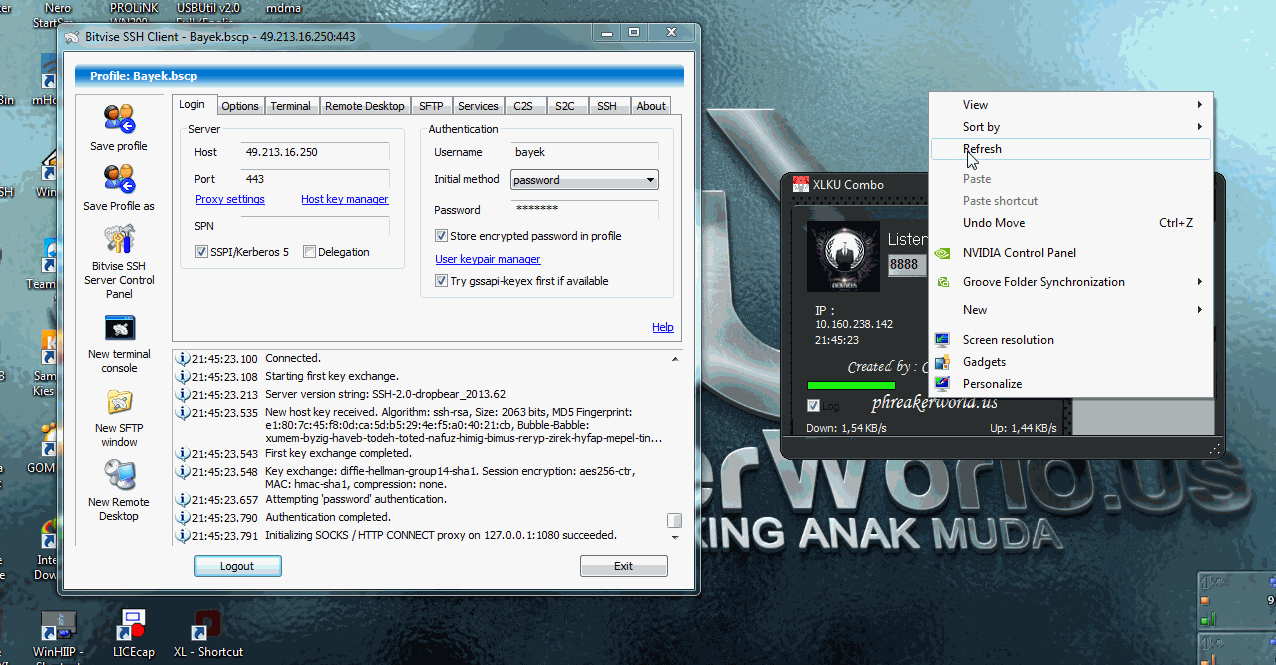
Task: Enable the Delegation checkbox
Action: [309, 252]
